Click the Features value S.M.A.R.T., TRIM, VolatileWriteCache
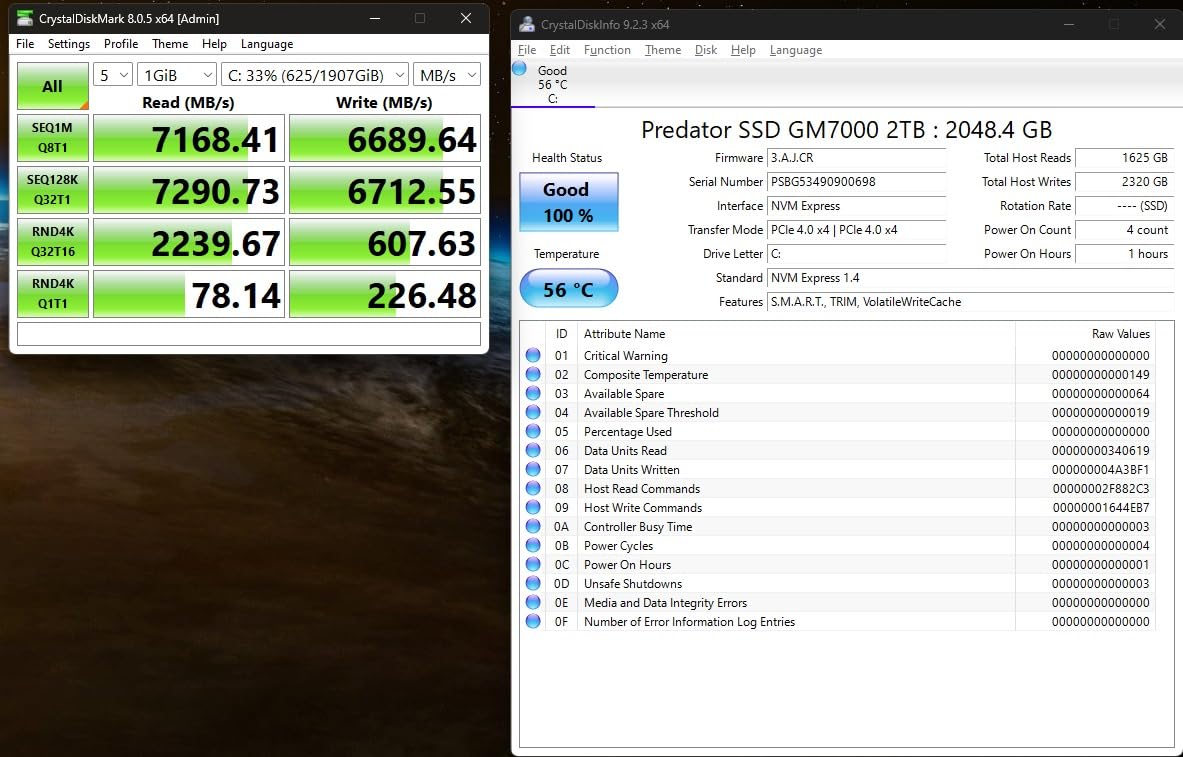Image resolution: width=1183 pixels, height=757 pixels. tap(970, 302)
